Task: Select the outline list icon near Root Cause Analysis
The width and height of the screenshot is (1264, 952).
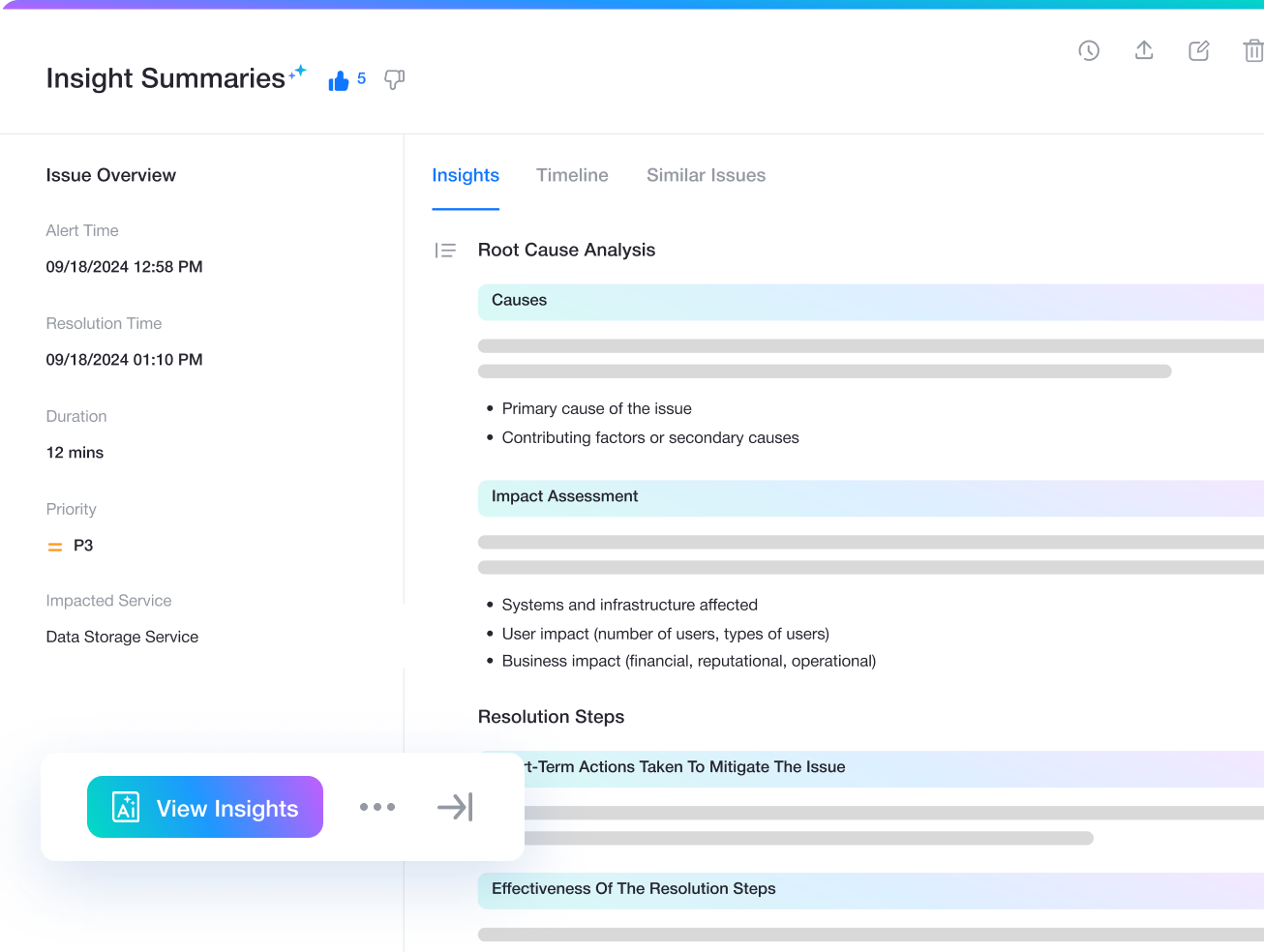Action: [445, 250]
